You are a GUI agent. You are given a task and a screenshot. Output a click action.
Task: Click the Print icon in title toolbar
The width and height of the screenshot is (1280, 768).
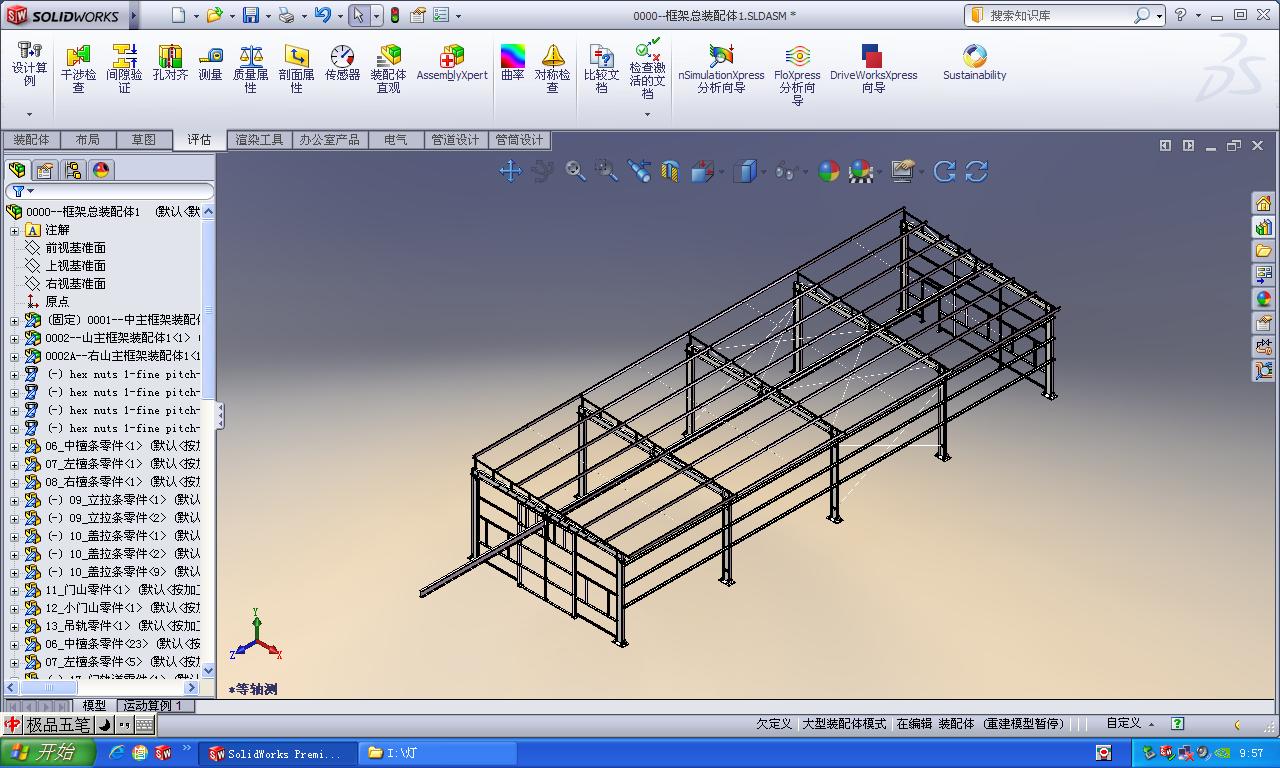287,15
